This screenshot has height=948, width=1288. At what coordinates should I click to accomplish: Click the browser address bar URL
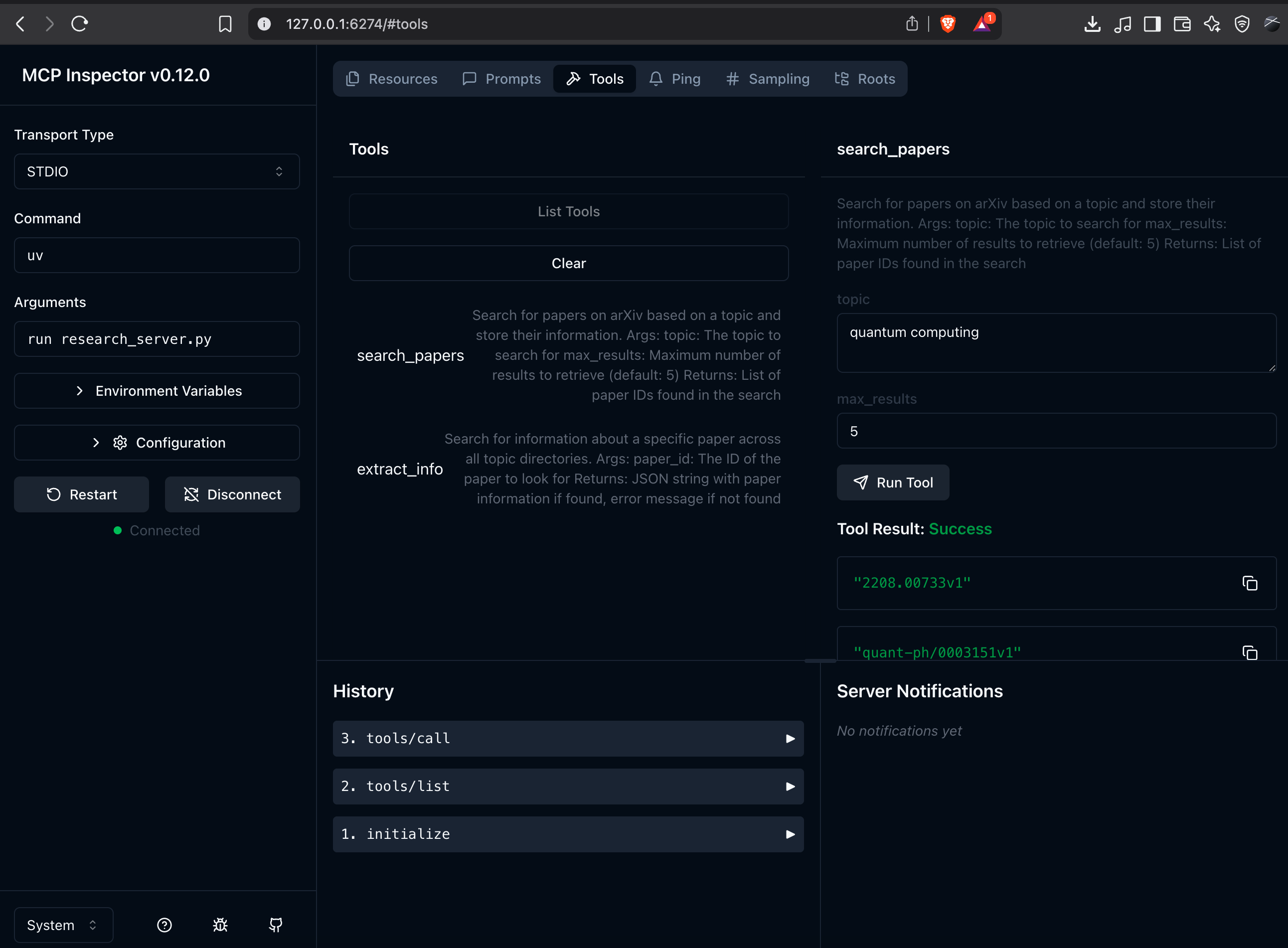tap(357, 24)
